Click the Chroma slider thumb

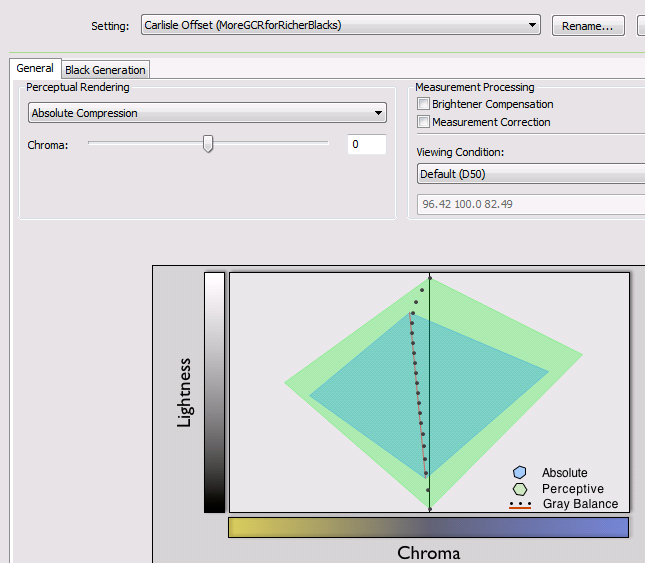(208, 144)
